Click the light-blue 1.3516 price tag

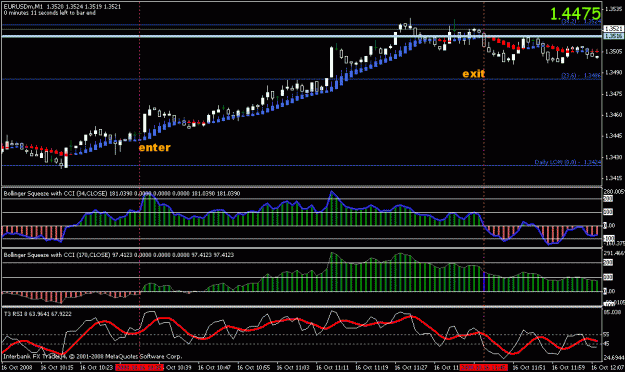[x=613, y=36]
